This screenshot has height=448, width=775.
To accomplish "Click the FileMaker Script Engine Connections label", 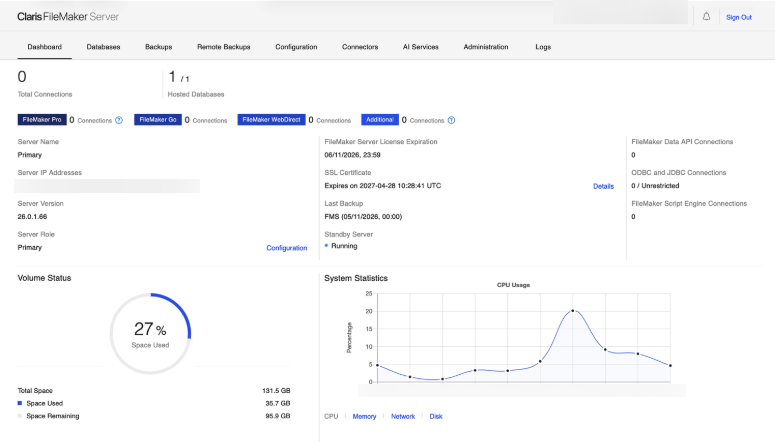I will click(689, 204).
